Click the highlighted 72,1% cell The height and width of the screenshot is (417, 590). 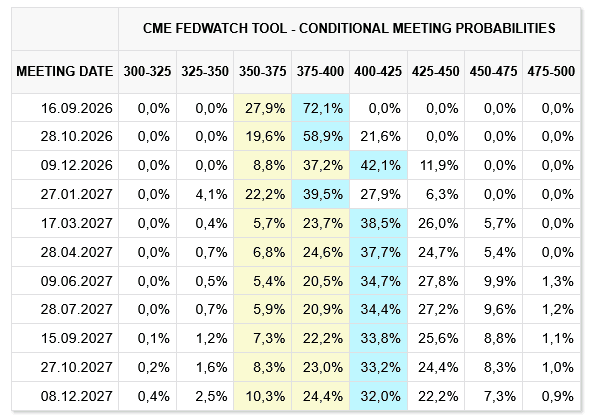[321, 108]
